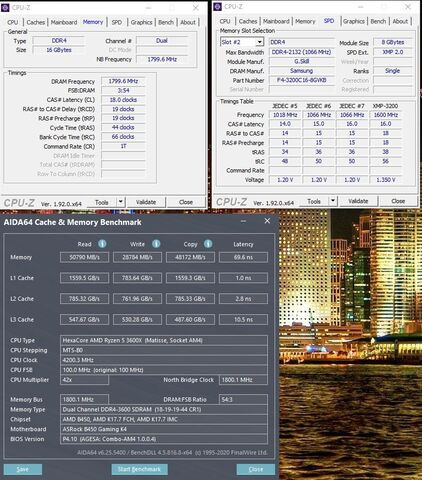
Task: Open Graphics tab in right CPU-Z
Action: click(x=354, y=21)
